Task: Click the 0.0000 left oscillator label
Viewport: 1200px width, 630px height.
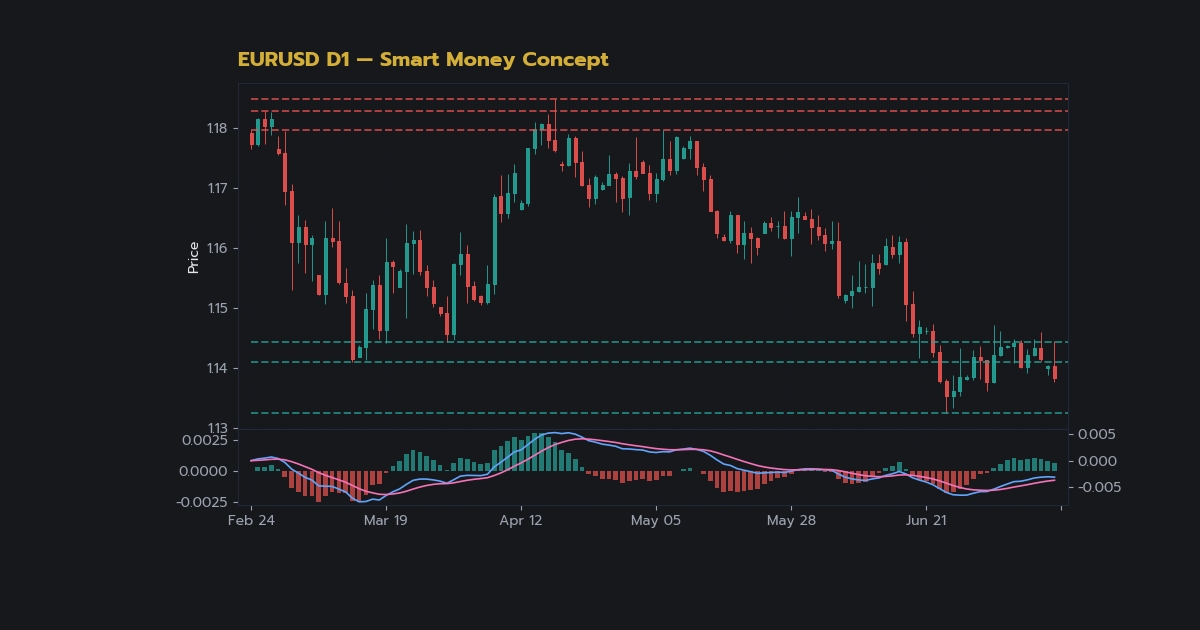Action: coord(204,471)
